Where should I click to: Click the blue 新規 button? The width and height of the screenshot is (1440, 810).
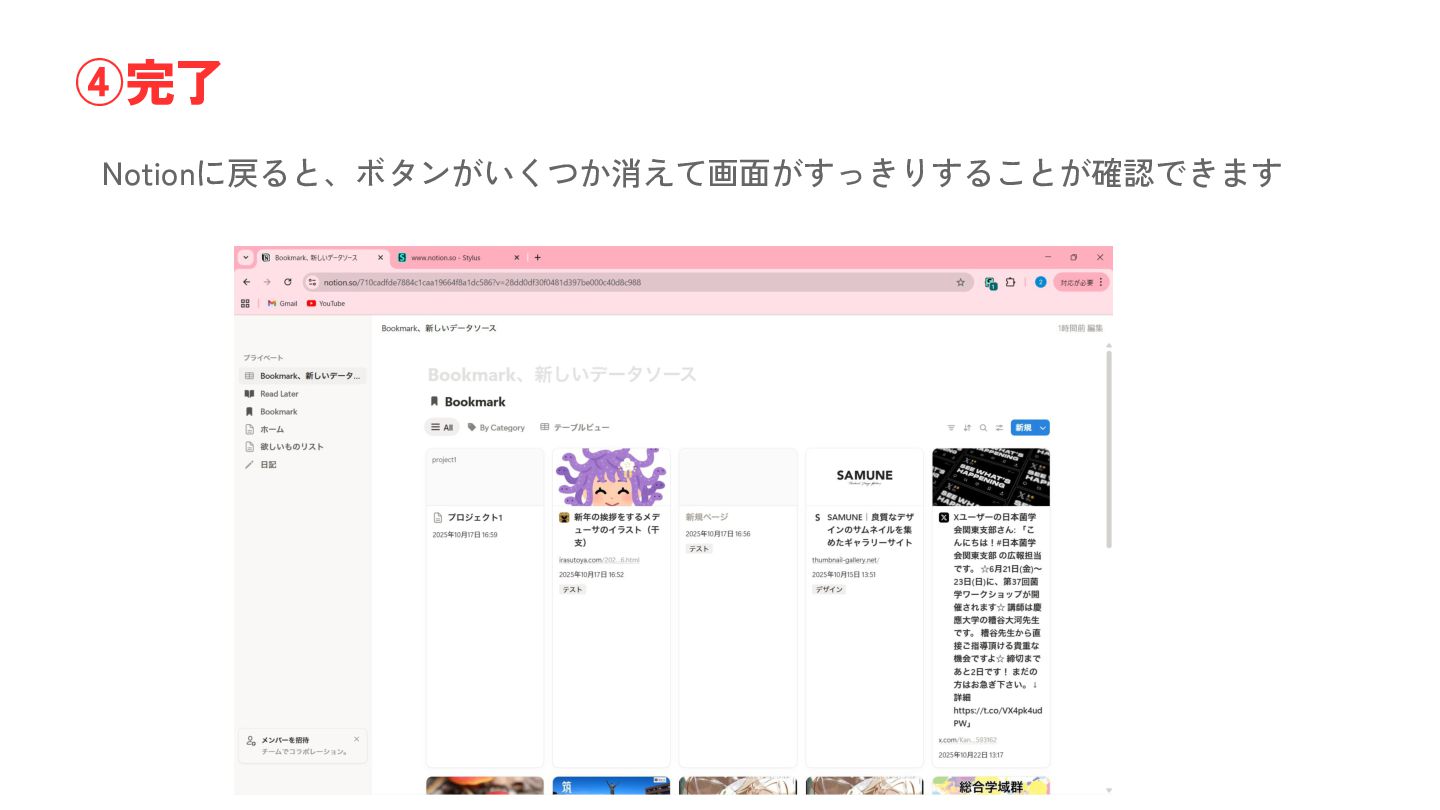click(x=1023, y=427)
